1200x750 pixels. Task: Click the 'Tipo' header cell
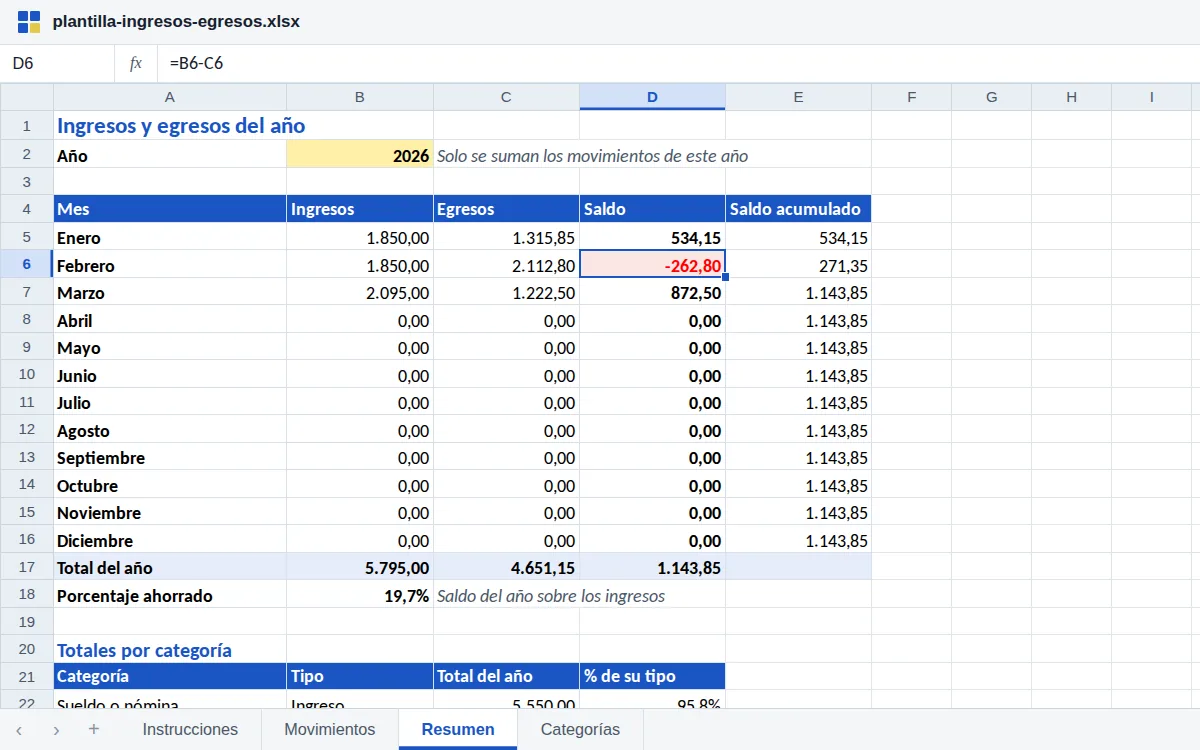pos(360,676)
